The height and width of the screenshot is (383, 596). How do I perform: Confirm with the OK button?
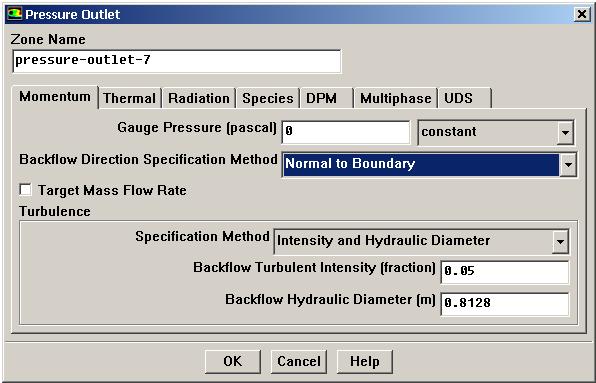tap(233, 361)
